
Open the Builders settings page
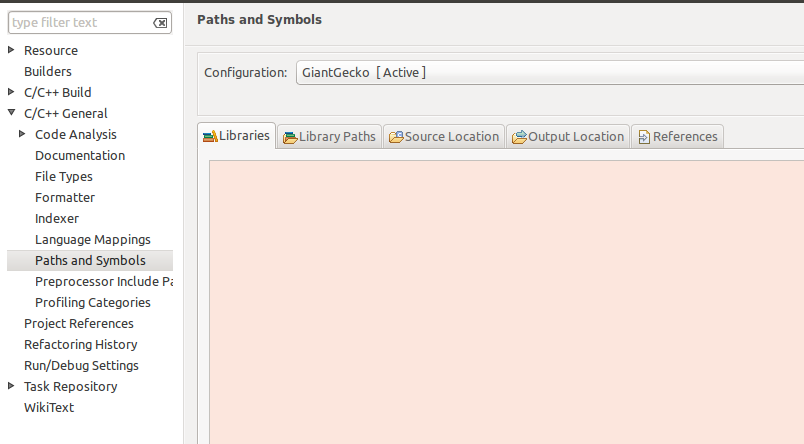coord(48,71)
